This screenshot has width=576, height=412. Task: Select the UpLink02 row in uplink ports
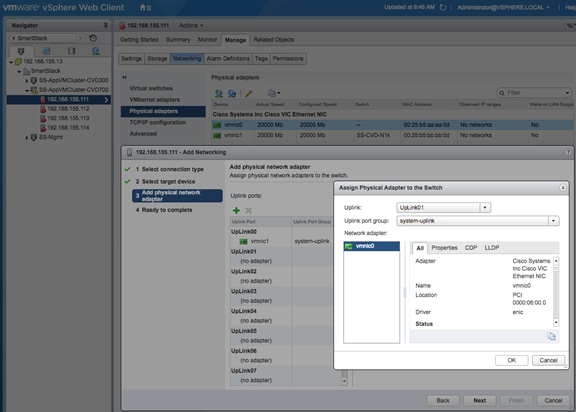click(281, 271)
